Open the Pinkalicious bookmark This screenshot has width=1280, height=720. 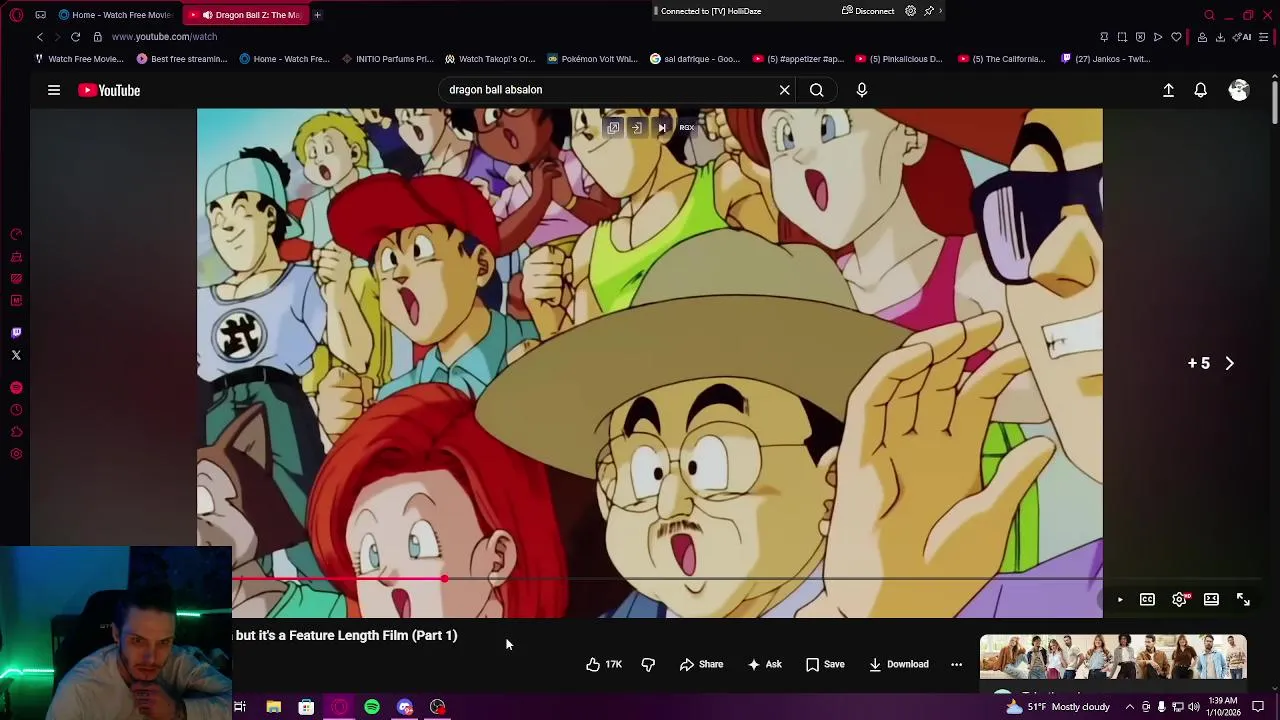[900, 59]
